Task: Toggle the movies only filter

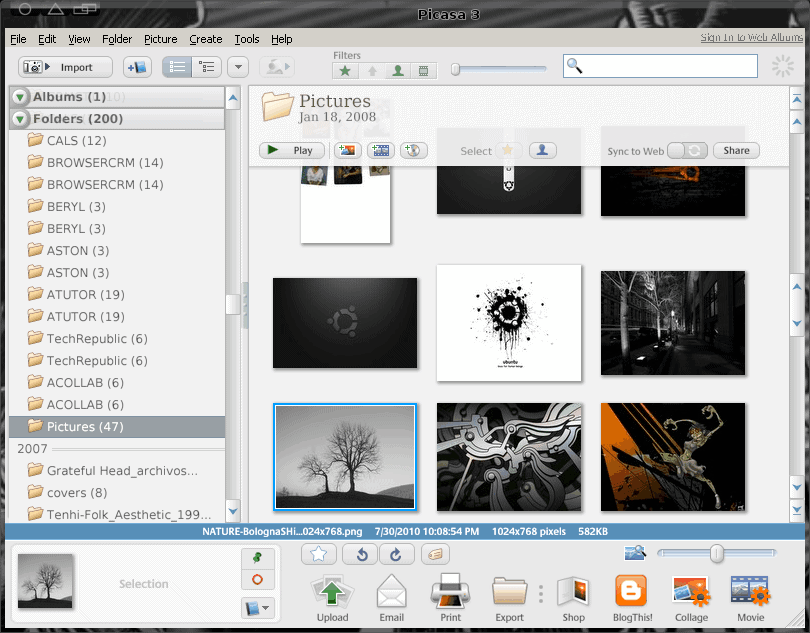Action: pos(424,71)
